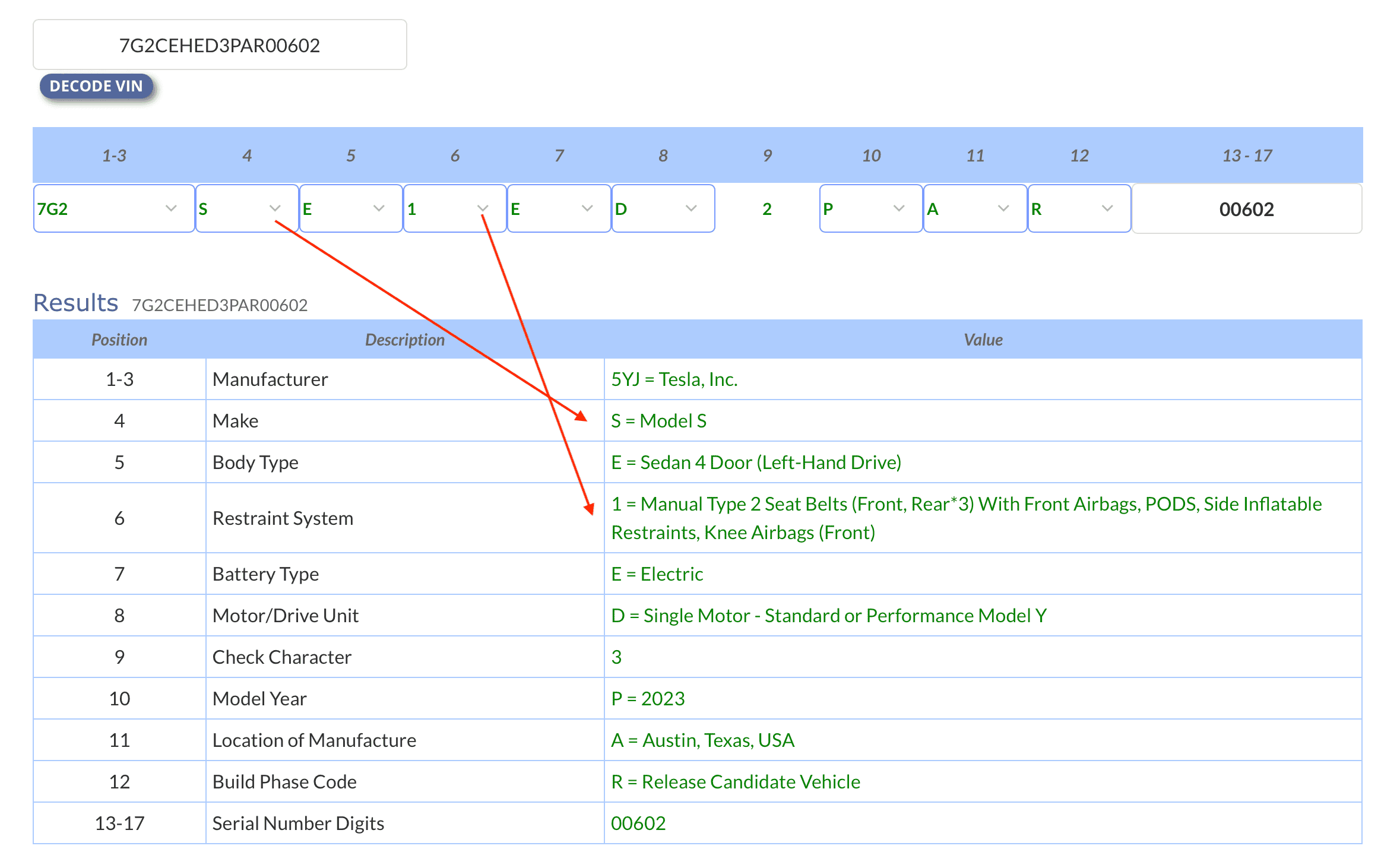Click the 00602 serial number field
Image resolution: width=1400 pixels, height=868 pixels.
coord(1247,209)
